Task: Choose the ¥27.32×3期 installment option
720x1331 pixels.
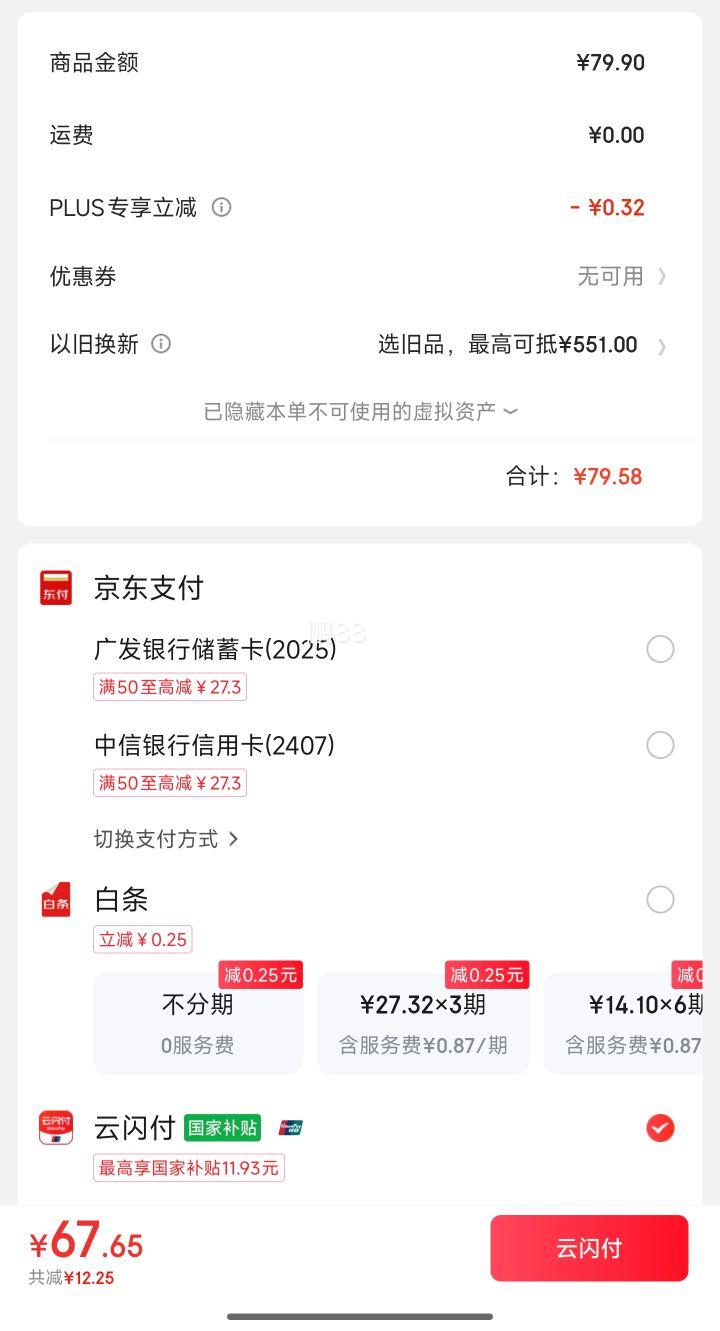Action: tap(423, 1023)
